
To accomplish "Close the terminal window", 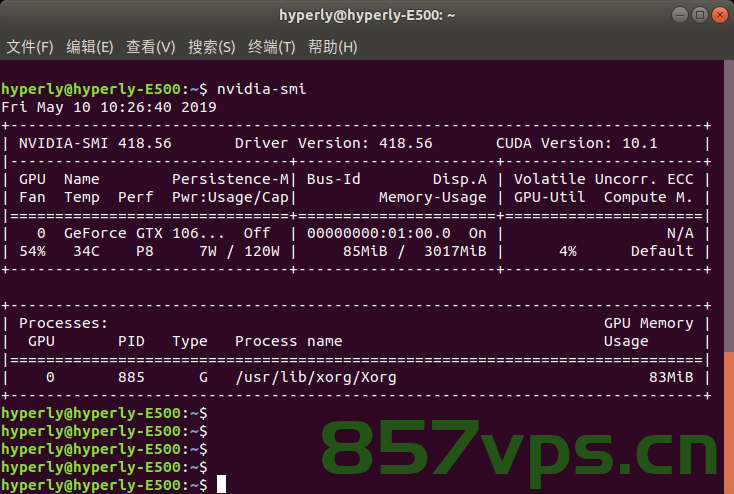I will [x=720, y=15].
